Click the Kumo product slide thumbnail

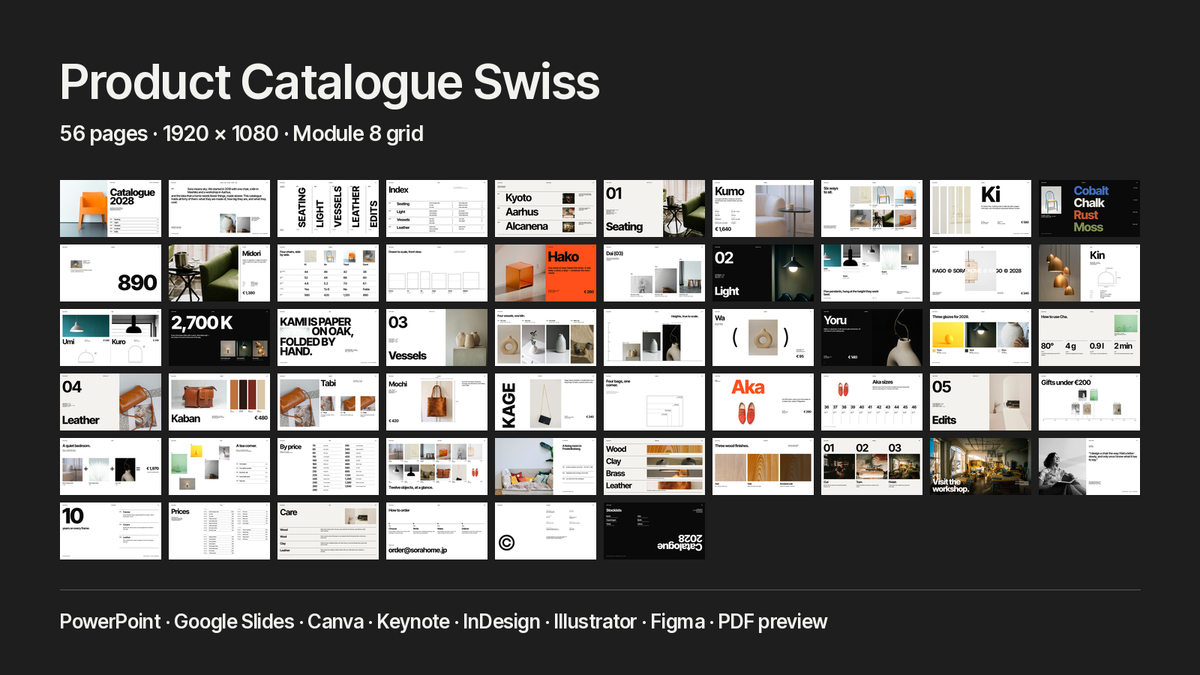(763, 208)
